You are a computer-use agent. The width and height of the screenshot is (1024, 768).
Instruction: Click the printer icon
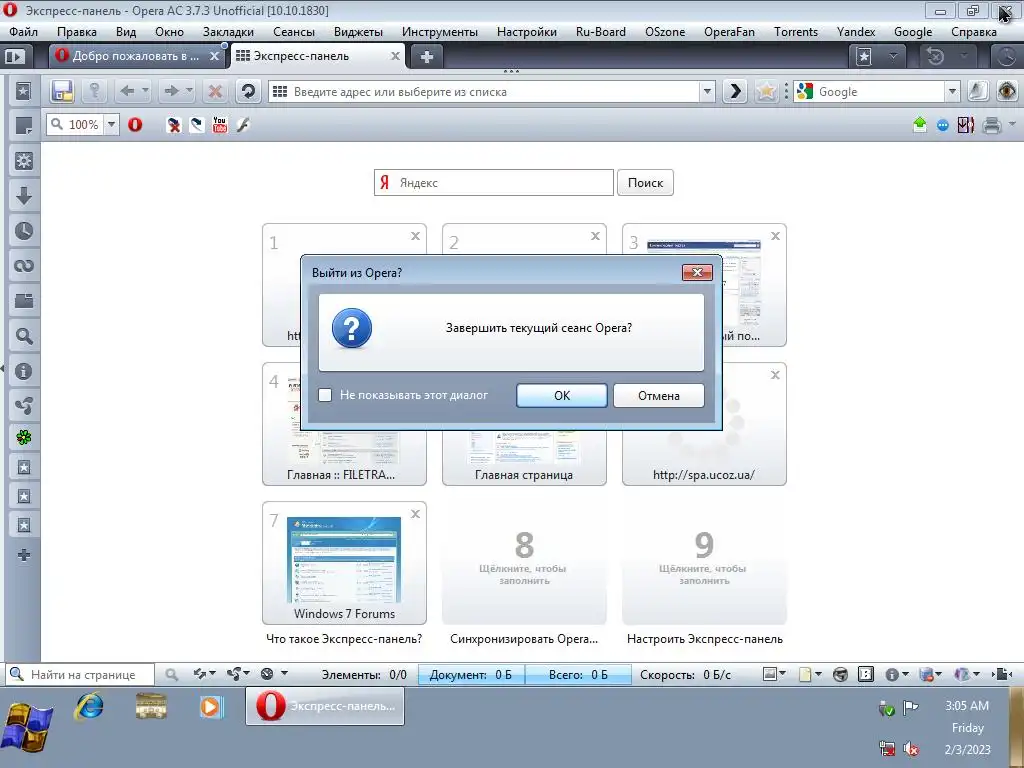(x=991, y=125)
